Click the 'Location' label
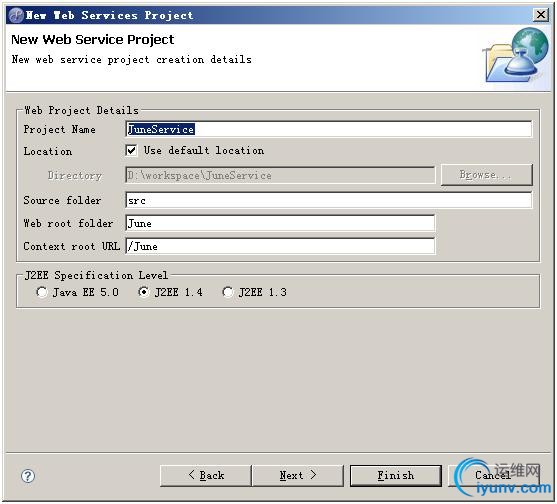The width and height of the screenshot is (557, 504). [48, 151]
